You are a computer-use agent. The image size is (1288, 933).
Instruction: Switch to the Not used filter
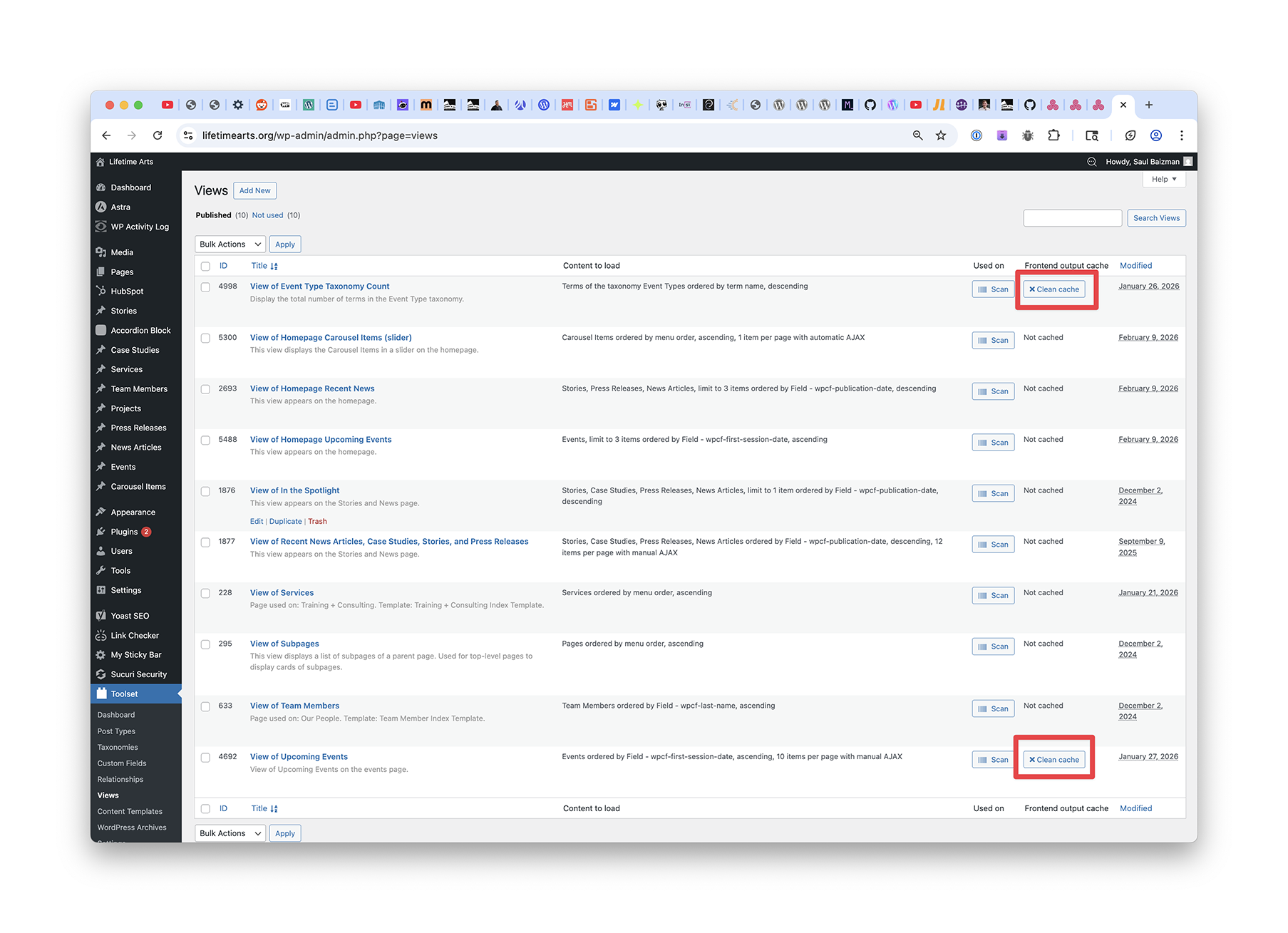tap(267, 215)
